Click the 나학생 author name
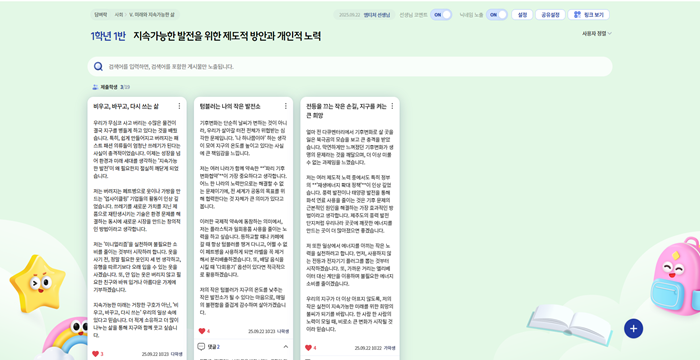 tap(283, 331)
